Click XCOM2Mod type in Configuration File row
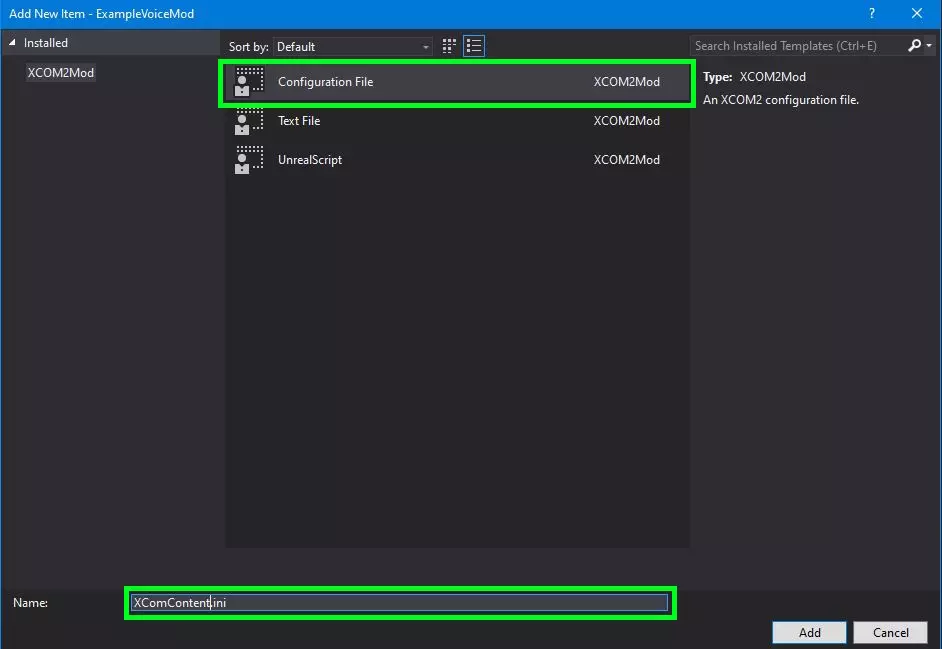 (627, 82)
